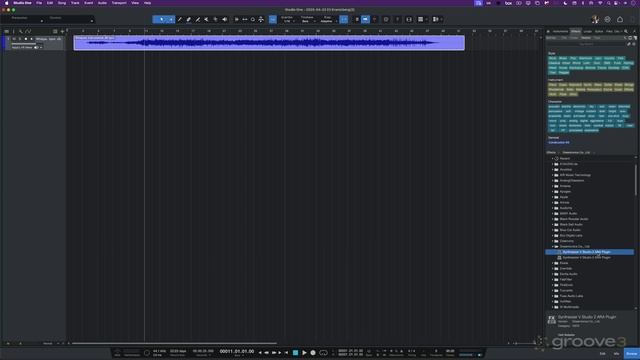Arm record on the Whisper track
This screenshot has height=360, width=640.
point(26,39)
